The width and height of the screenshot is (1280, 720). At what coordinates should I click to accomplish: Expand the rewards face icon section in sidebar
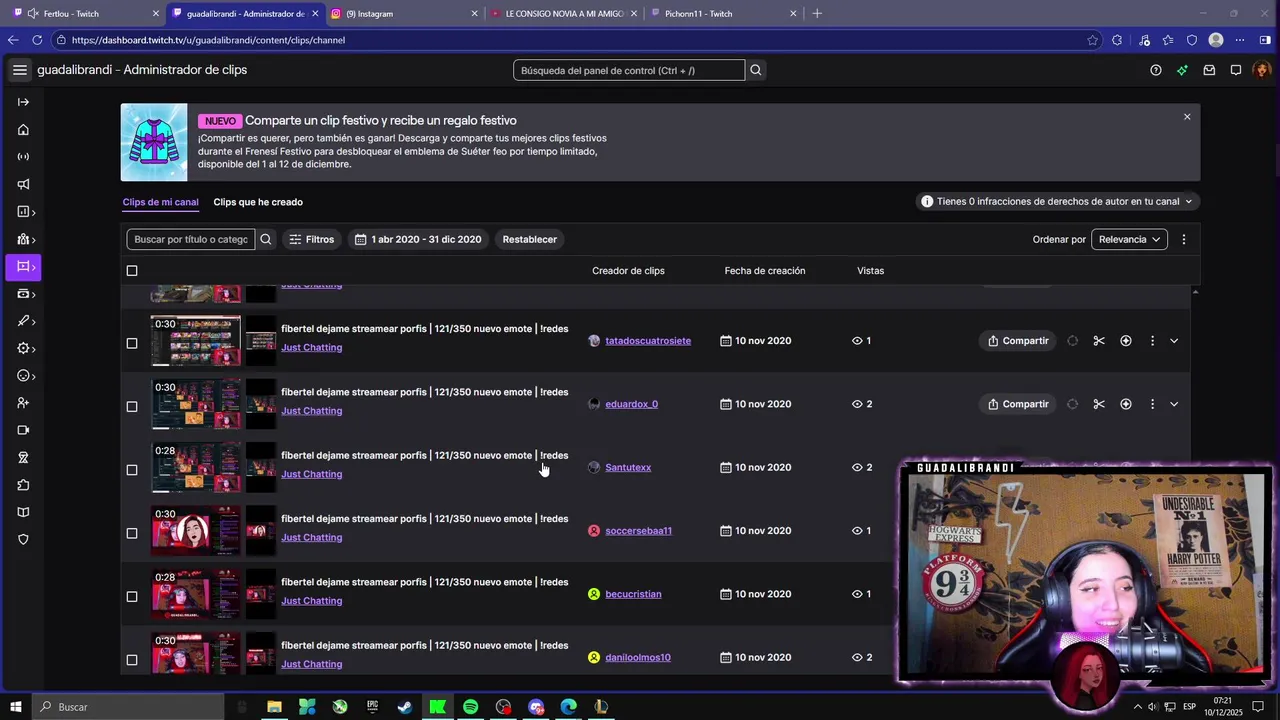click(x=25, y=376)
